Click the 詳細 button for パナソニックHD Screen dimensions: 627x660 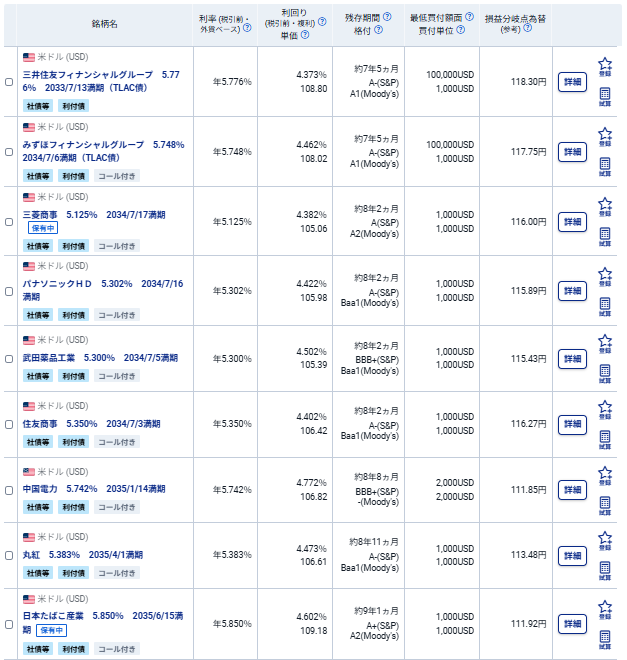pyautogui.click(x=572, y=290)
